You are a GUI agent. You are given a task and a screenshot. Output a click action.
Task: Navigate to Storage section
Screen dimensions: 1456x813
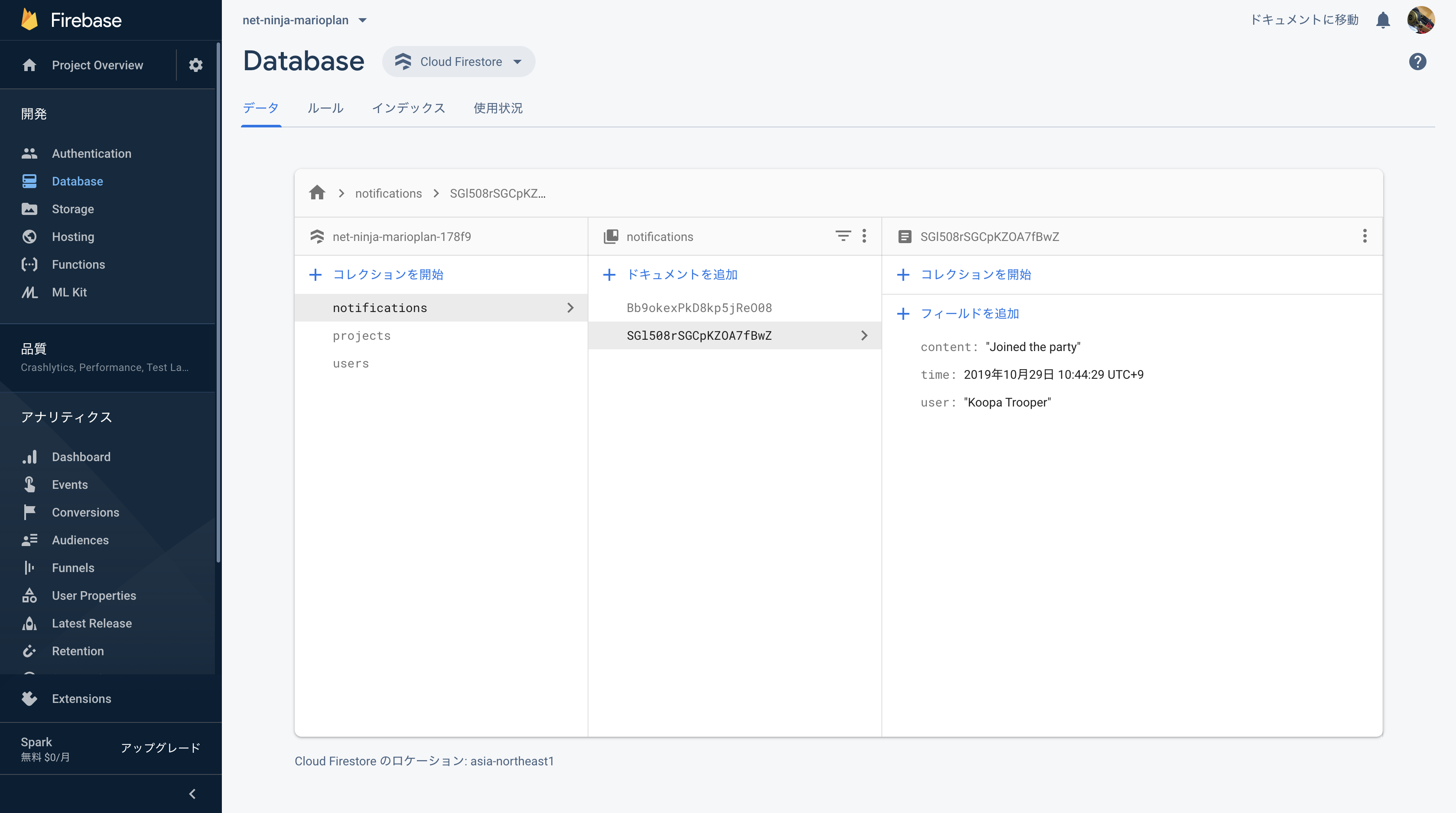pos(72,209)
